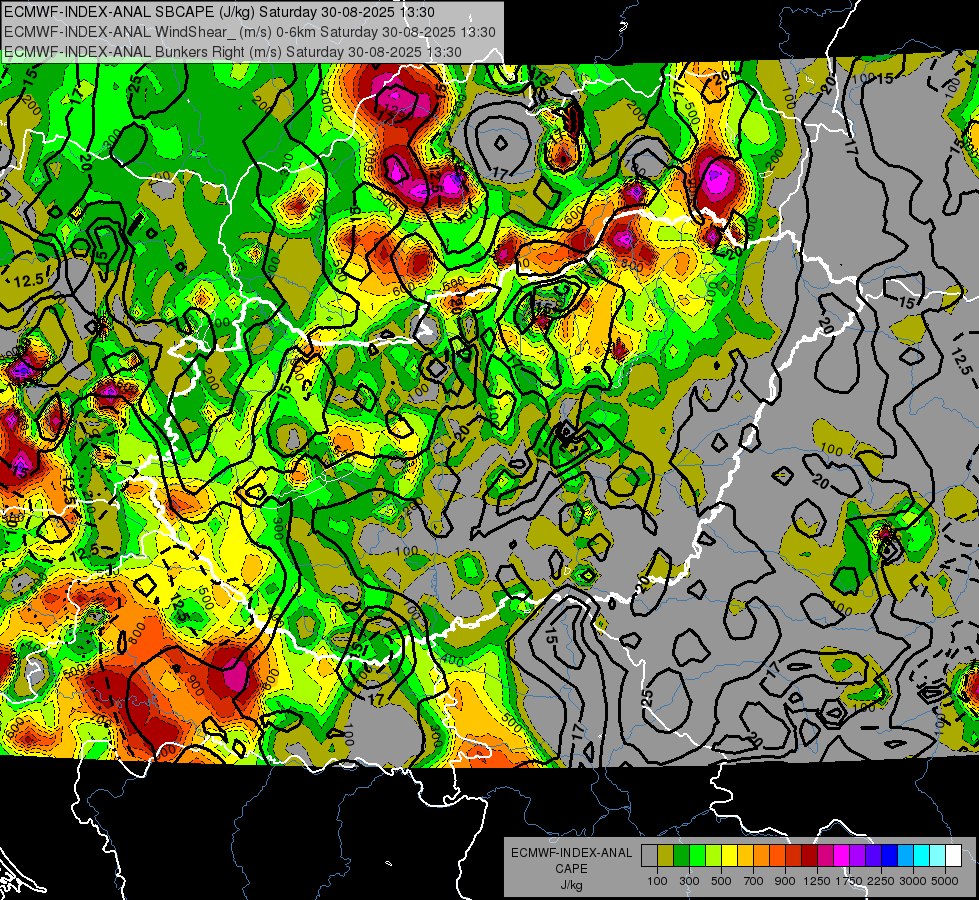Click the sky blue legend swatch

point(906,855)
